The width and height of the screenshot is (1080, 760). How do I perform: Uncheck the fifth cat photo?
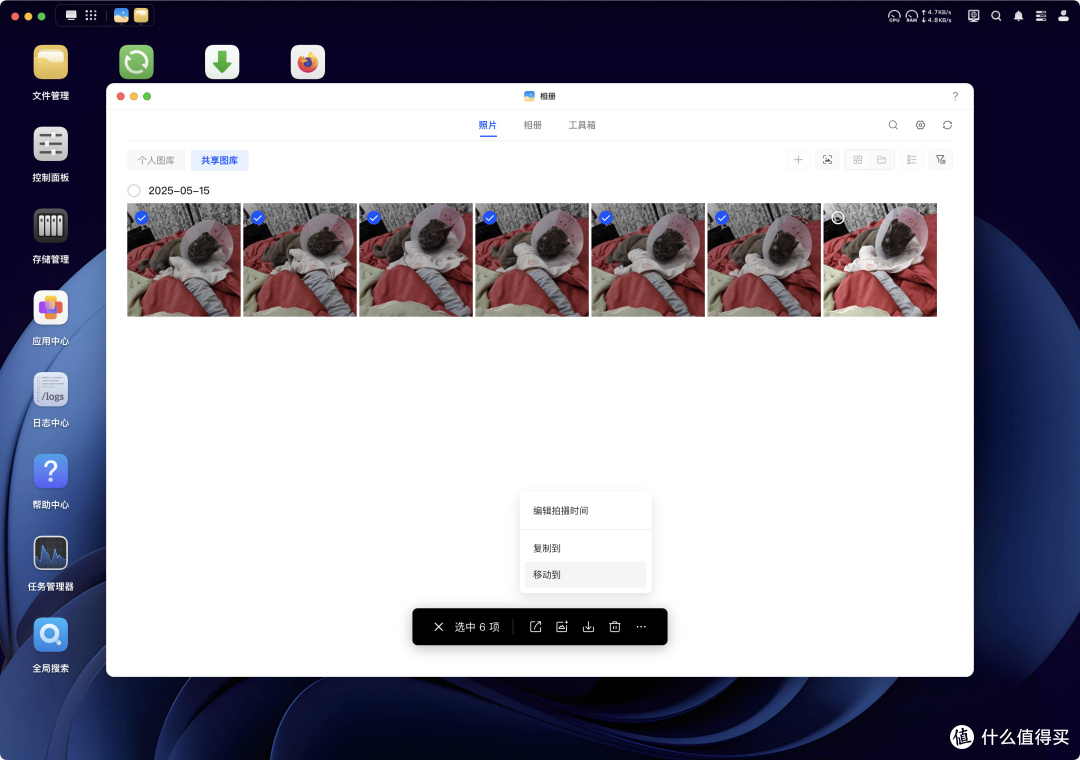606,218
